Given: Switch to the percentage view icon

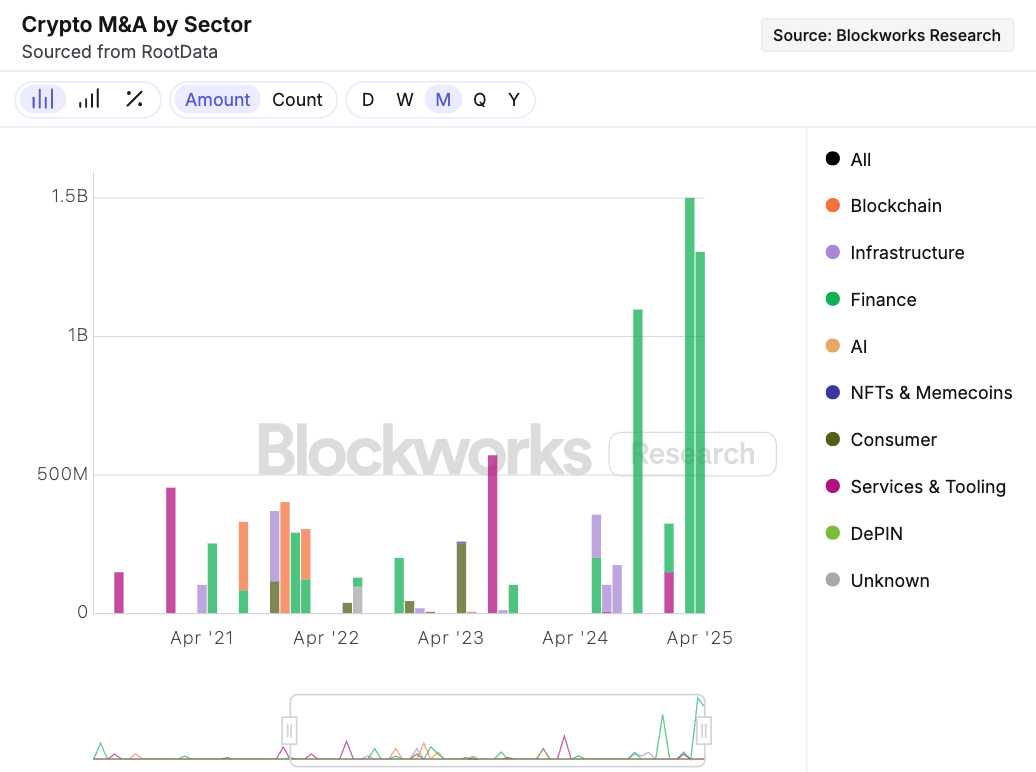Looking at the screenshot, I should 134,99.
